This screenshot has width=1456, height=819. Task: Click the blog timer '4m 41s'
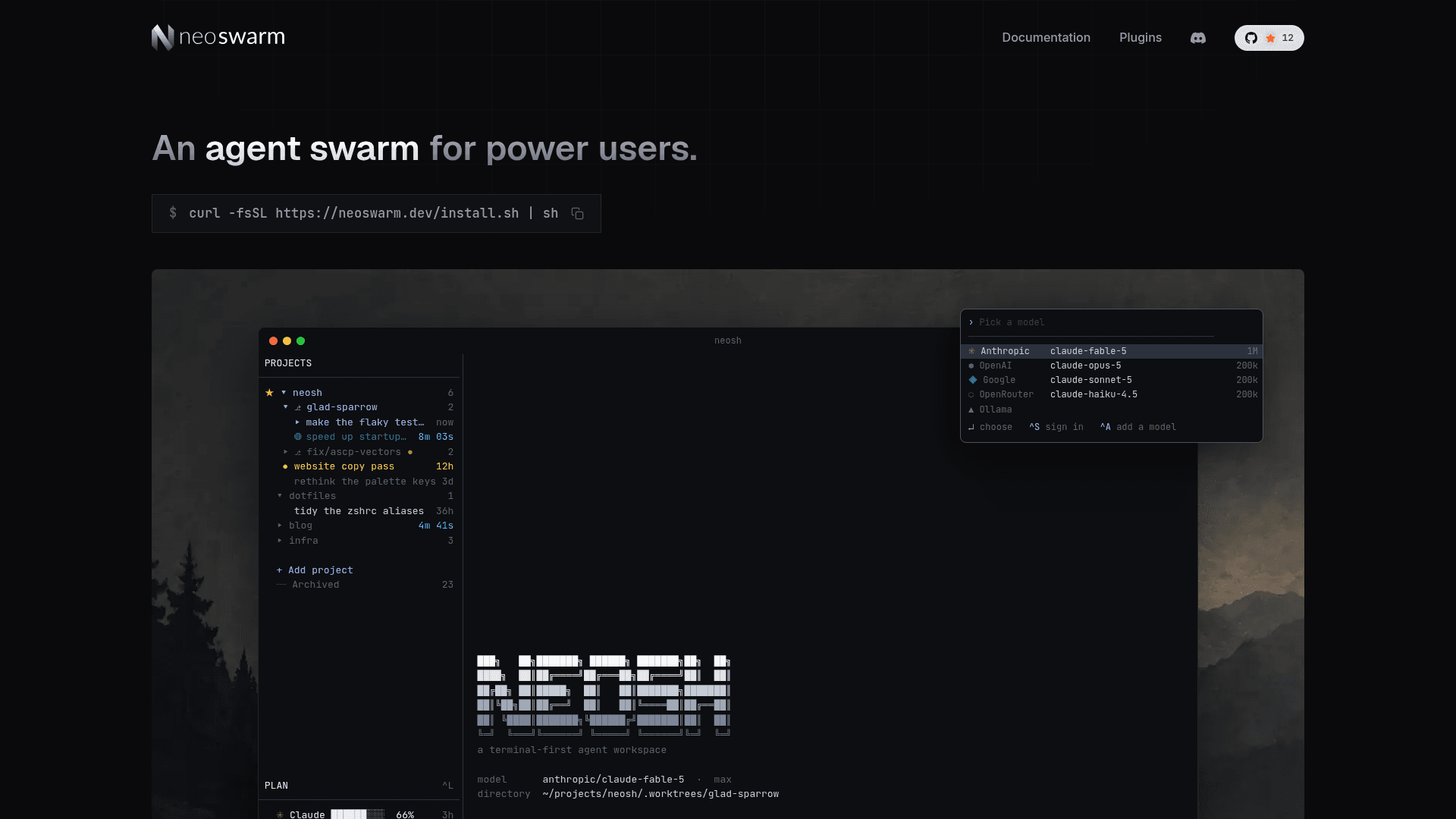tap(436, 526)
